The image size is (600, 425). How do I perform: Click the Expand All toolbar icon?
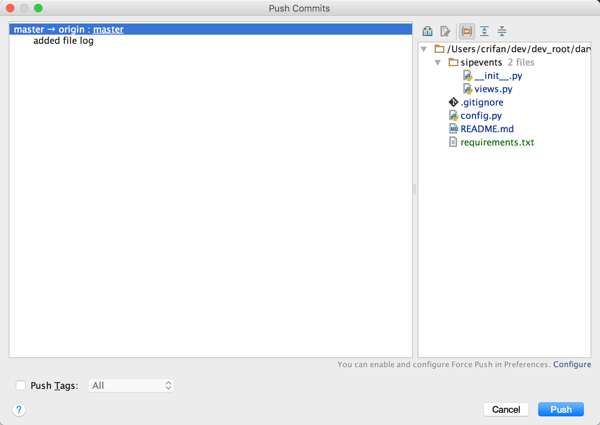pyautogui.click(x=484, y=31)
